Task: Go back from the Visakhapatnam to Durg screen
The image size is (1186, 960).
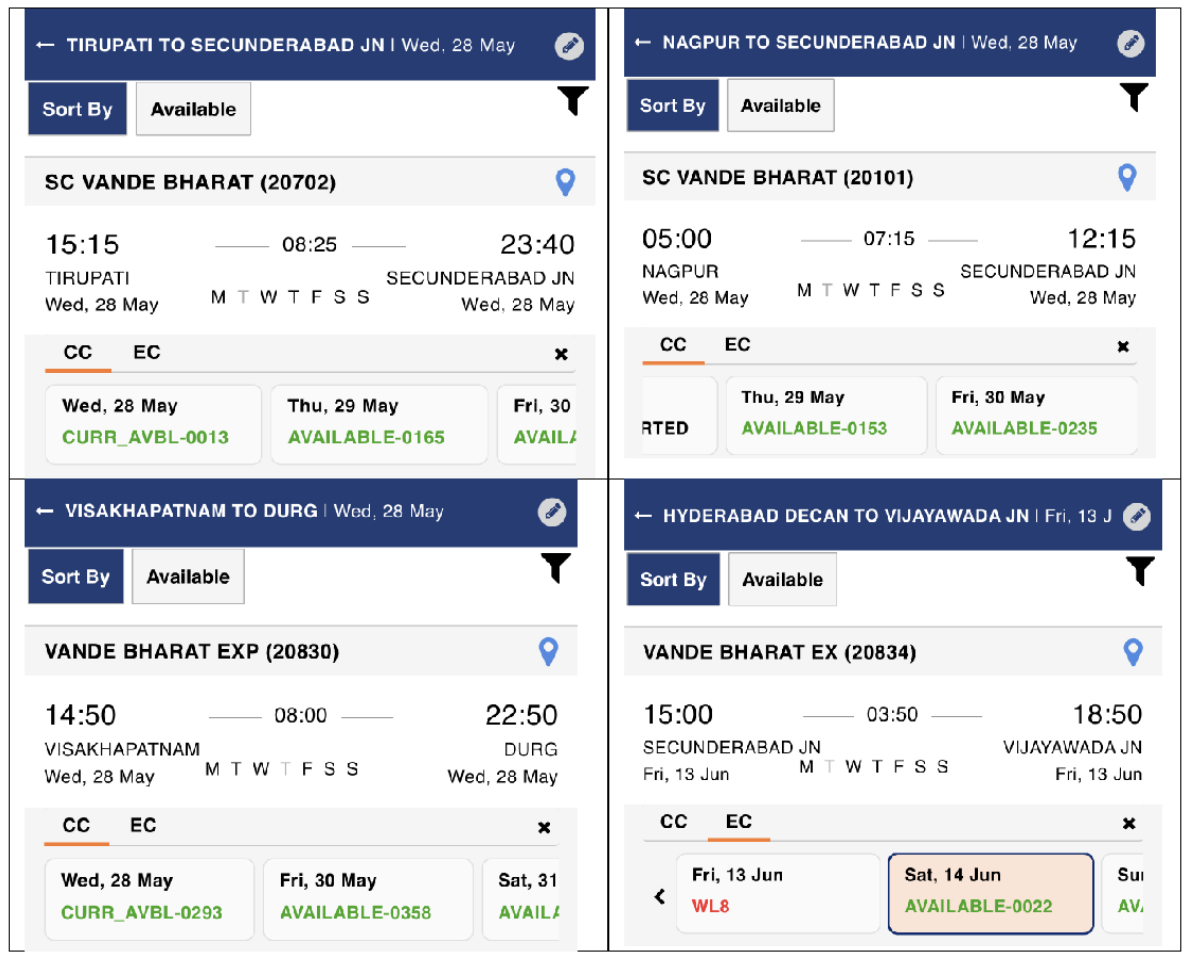Action: tap(44, 511)
